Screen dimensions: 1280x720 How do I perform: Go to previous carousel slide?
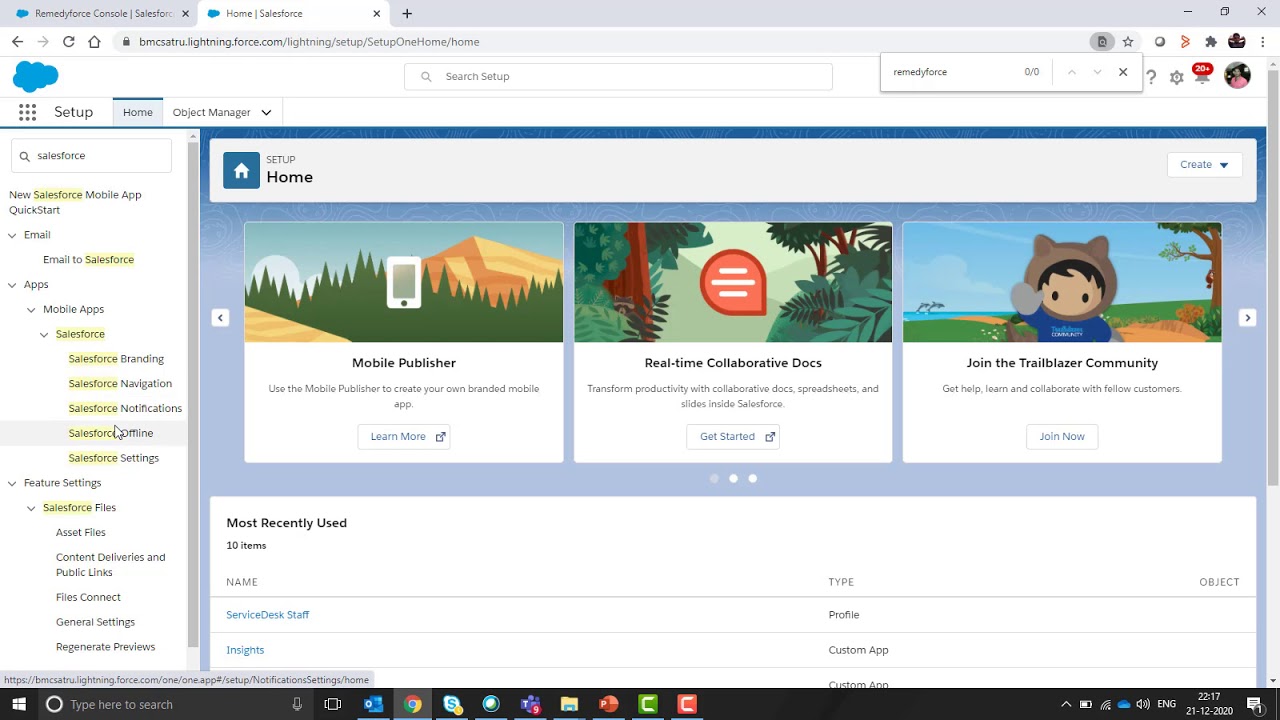pyautogui.click(x=220, y=317)
